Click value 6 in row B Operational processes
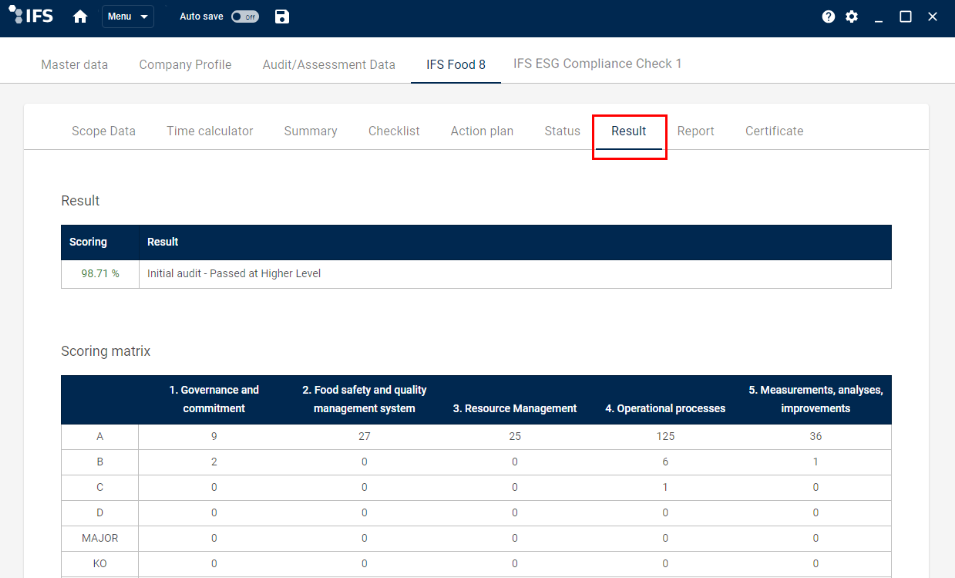This screenshot has height=578, width=955. pos(665,462)
